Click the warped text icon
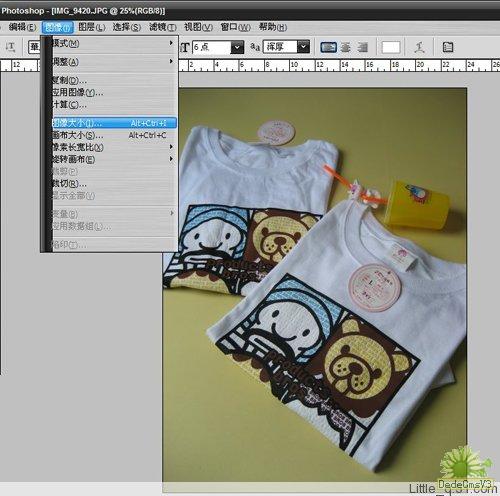 419,47
